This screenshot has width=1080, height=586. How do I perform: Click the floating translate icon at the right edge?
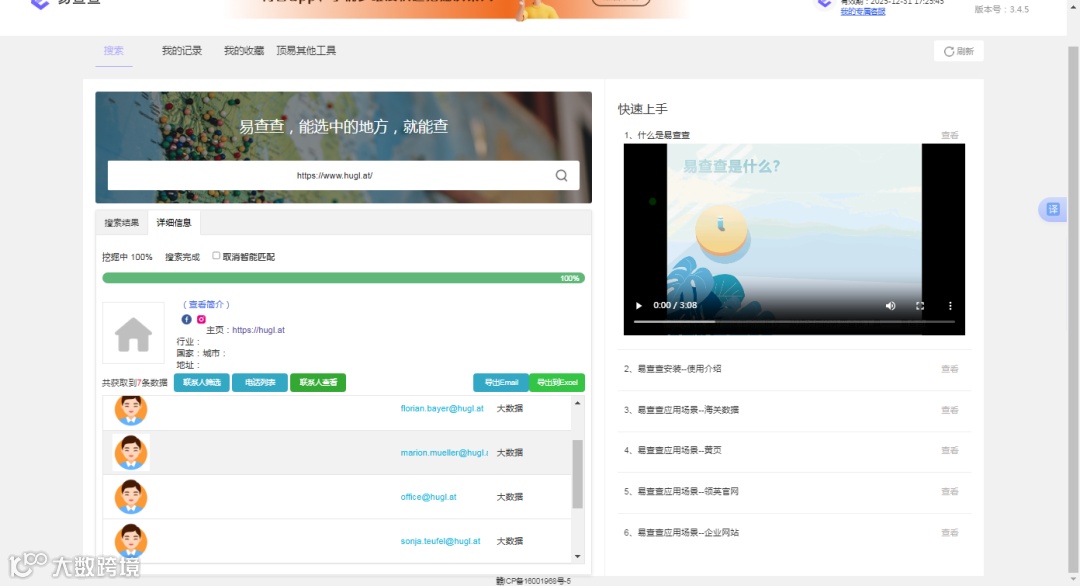point(1052,209)
